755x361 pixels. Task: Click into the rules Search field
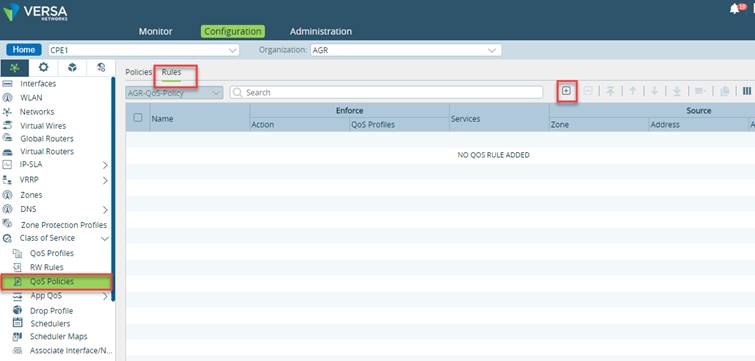tap(386, 92)
